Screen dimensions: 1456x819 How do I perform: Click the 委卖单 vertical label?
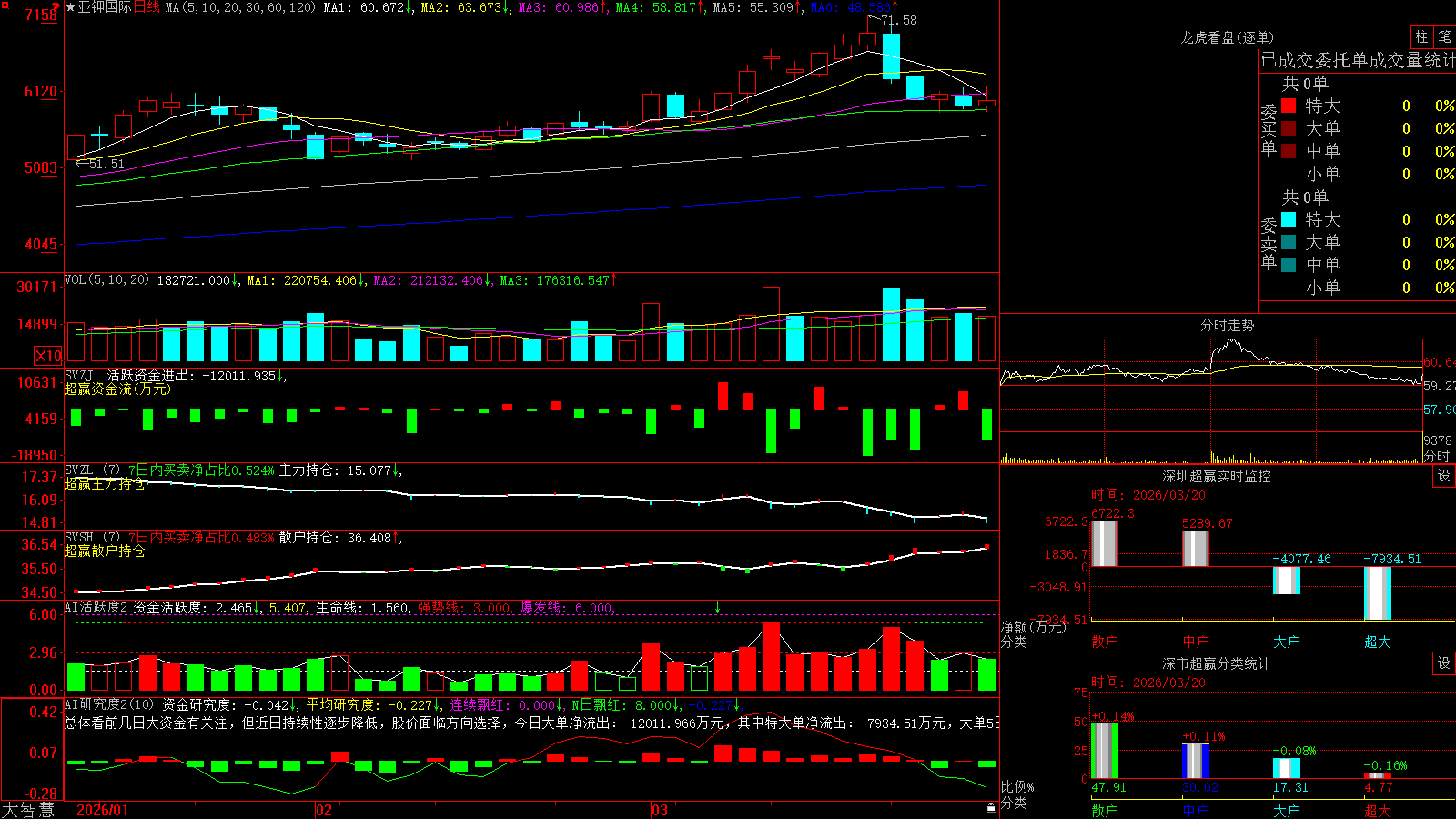click(1269, 243)
